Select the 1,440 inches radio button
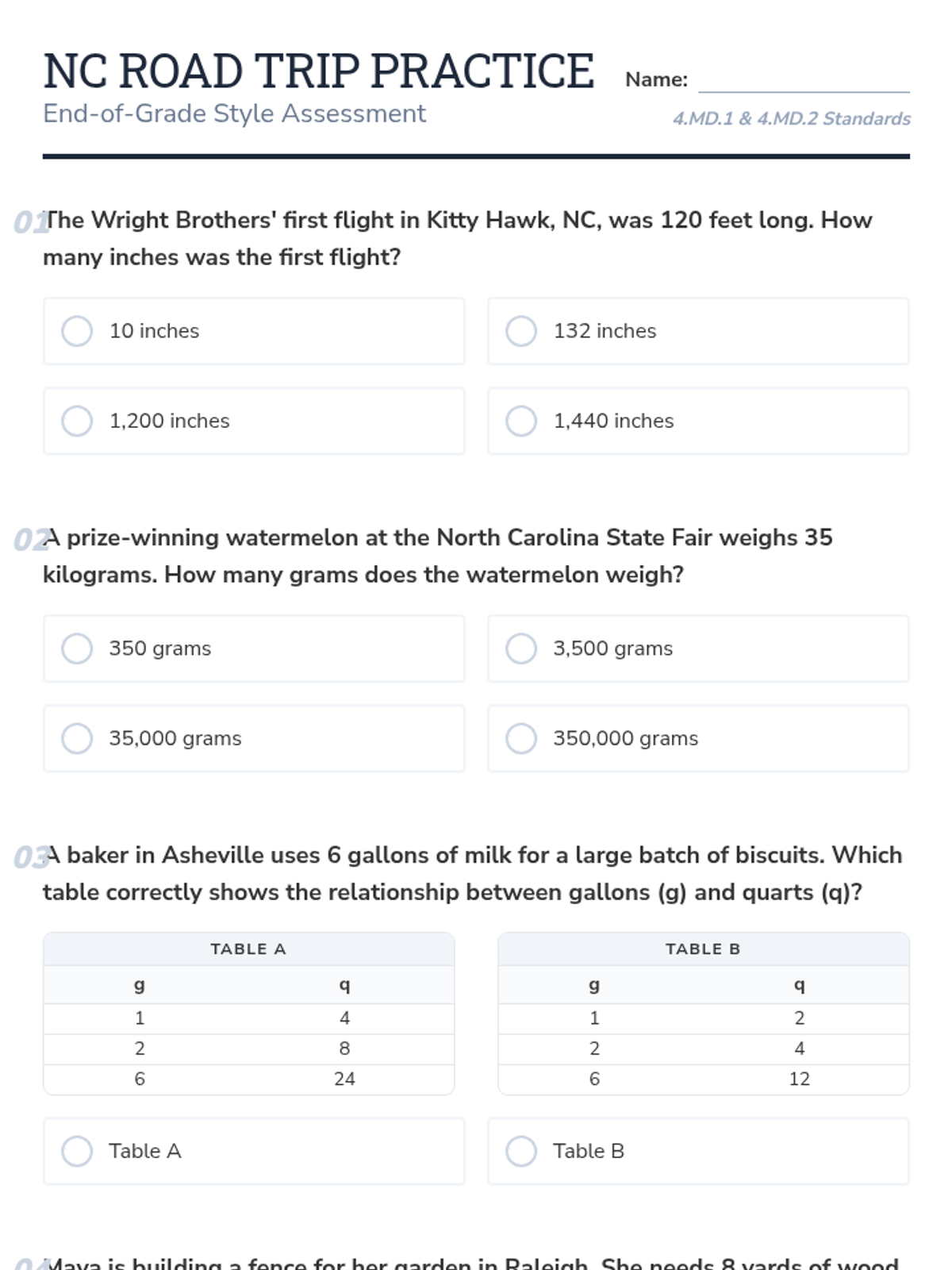The image size is (952, 1270). (521, 421)
